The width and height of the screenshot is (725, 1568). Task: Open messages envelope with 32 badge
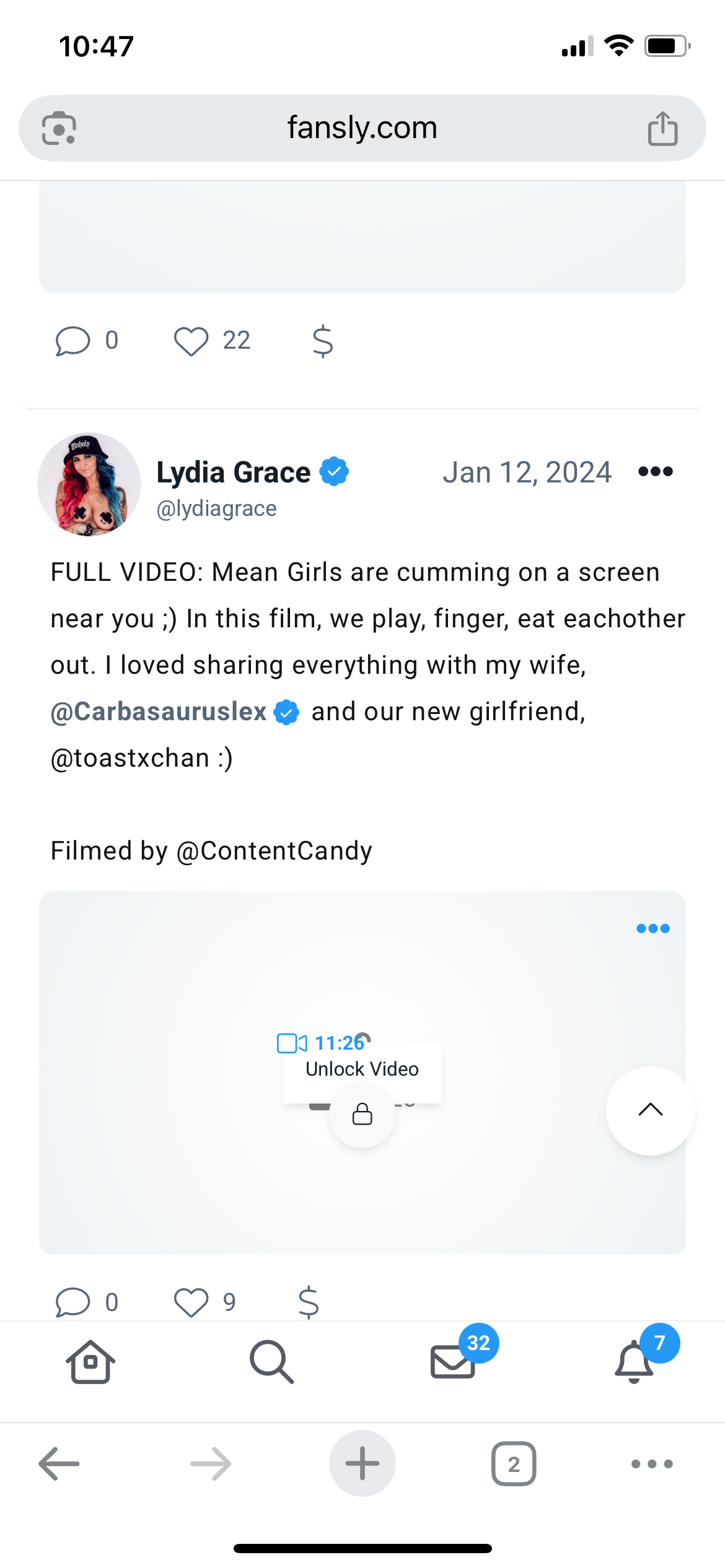point(454,1362)
